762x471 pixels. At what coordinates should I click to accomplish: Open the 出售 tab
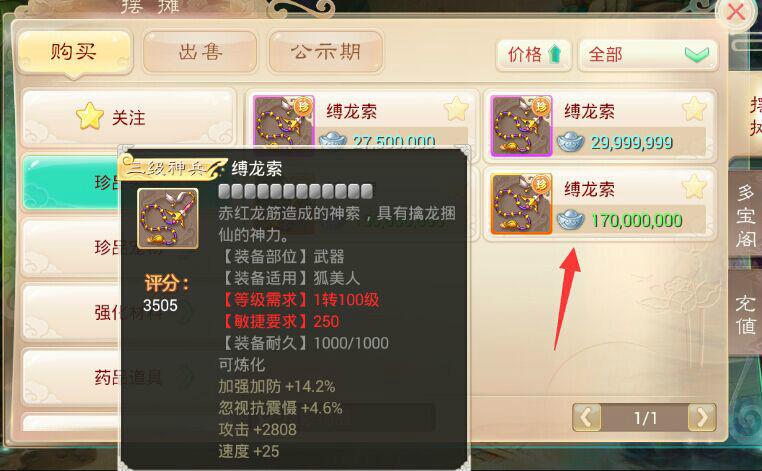(200, 52)
